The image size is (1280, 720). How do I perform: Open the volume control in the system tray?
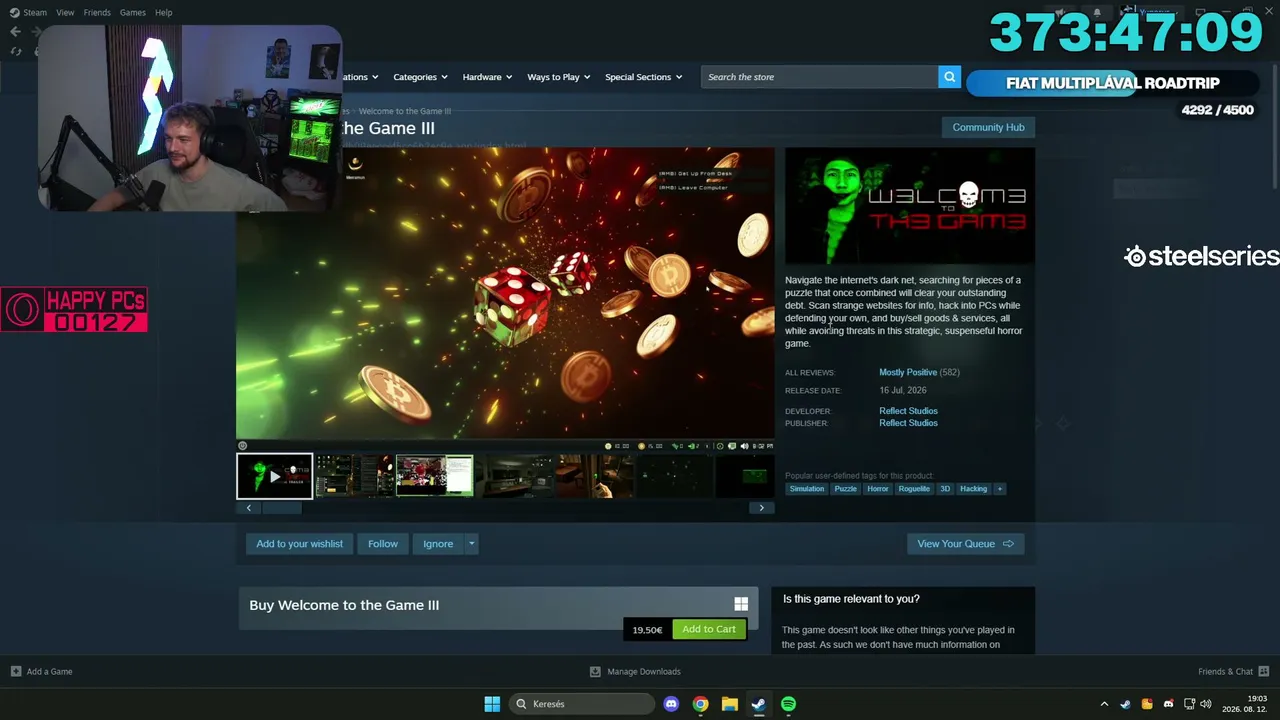1205,704
